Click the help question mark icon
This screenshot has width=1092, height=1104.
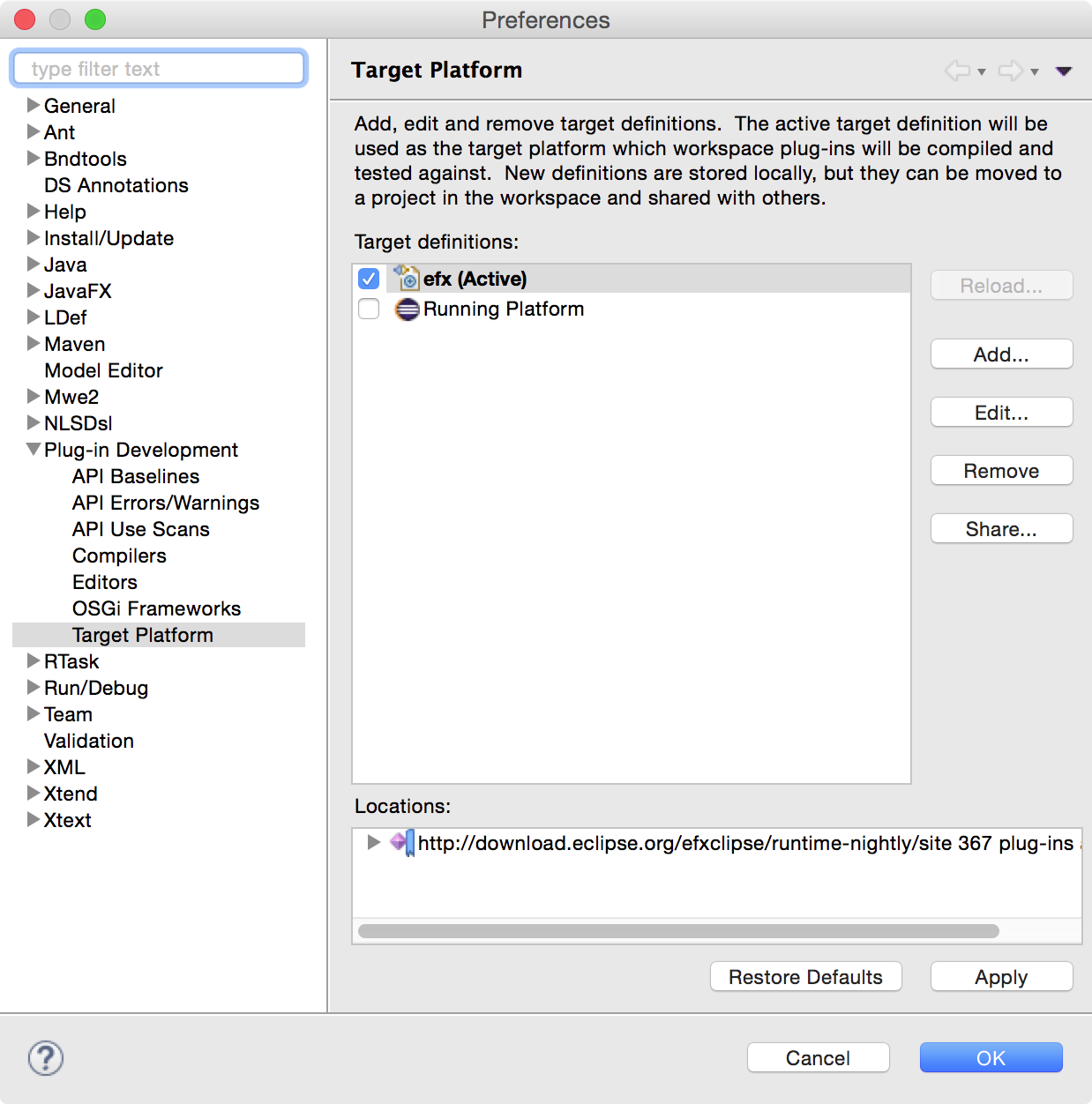pyautogui.click(x=46, y=1058)
